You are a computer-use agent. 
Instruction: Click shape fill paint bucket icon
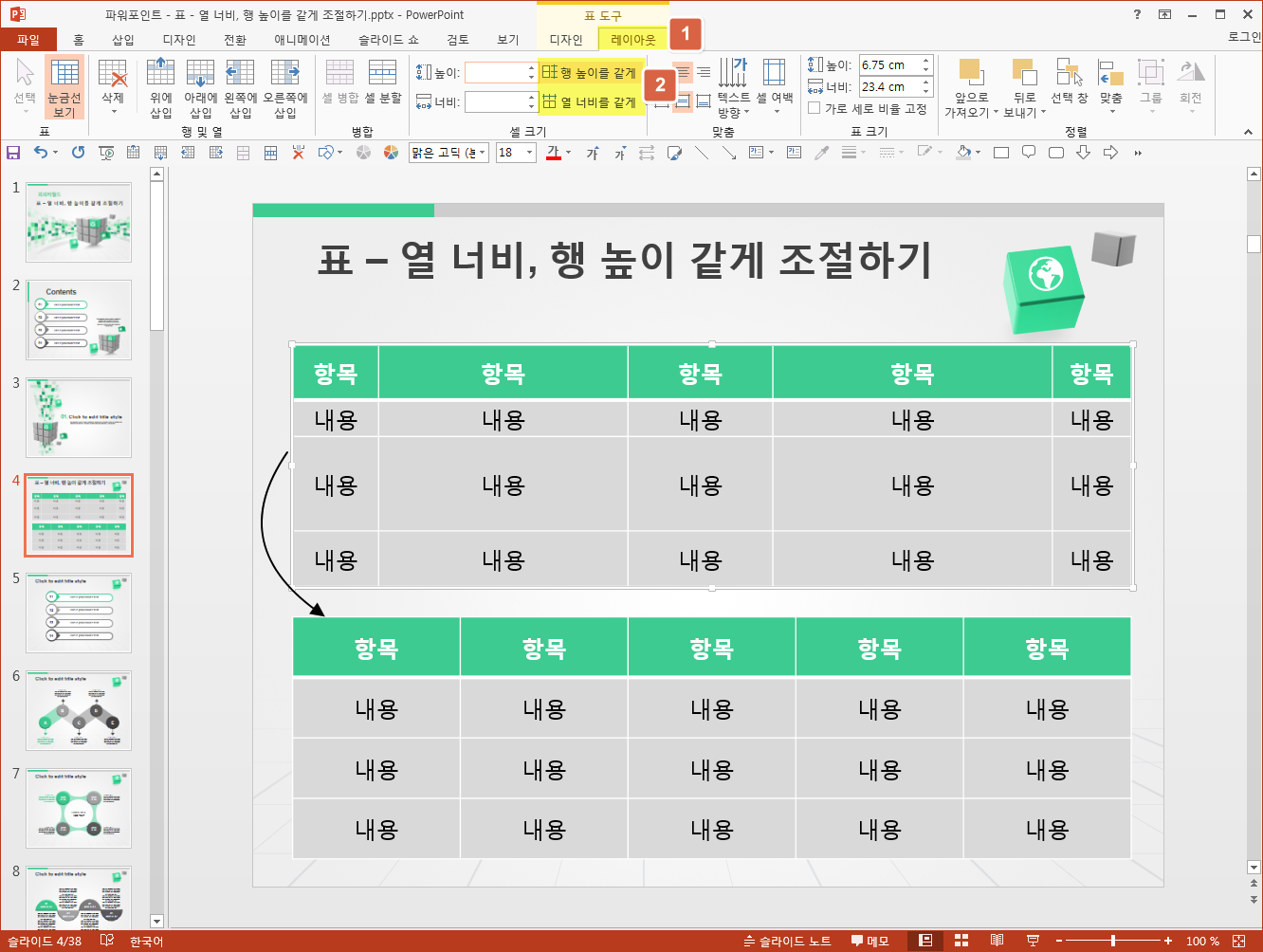(963, 153)
